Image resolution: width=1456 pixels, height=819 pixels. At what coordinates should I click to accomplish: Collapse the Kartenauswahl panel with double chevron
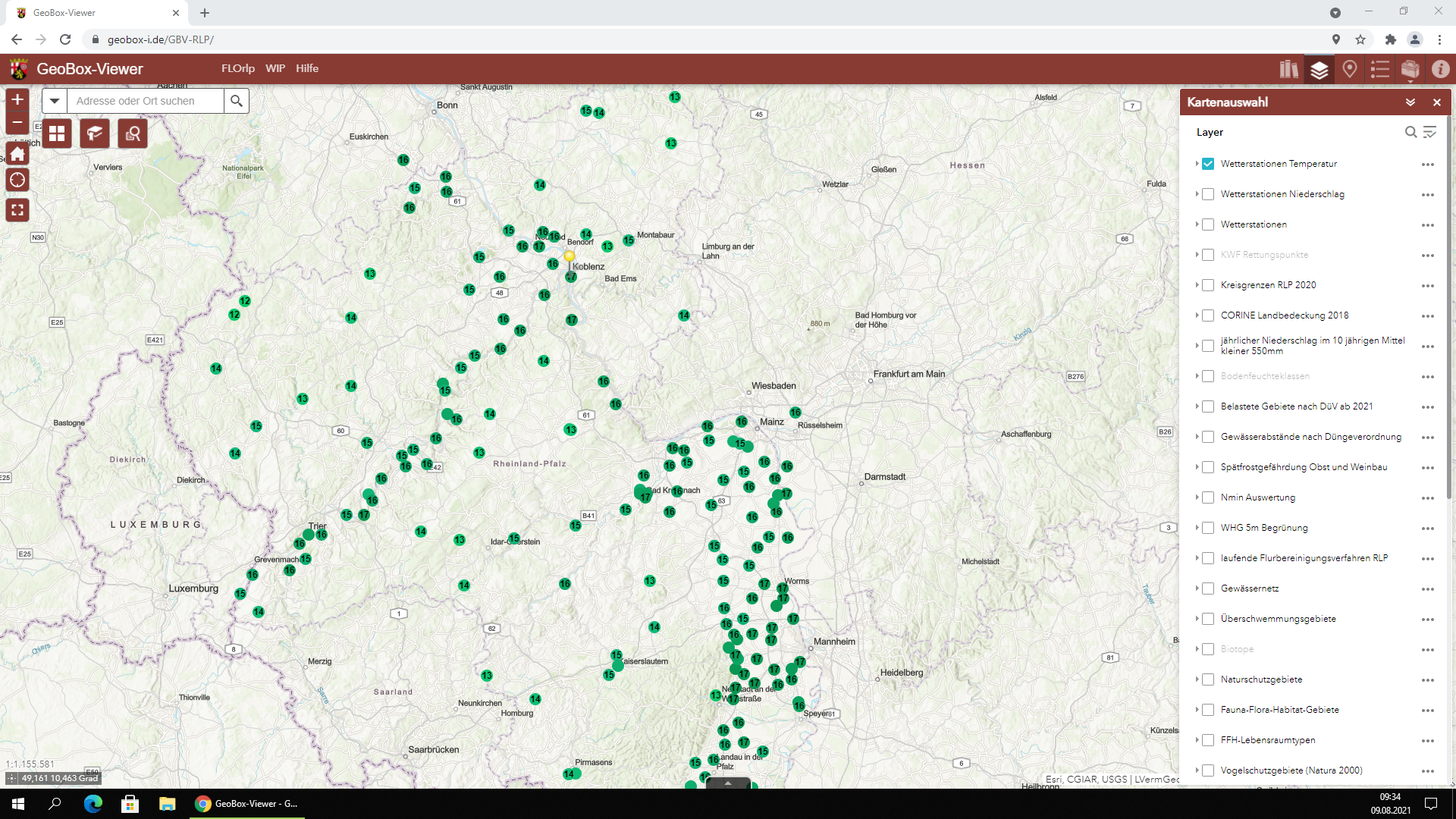(x=1410, y=102)
